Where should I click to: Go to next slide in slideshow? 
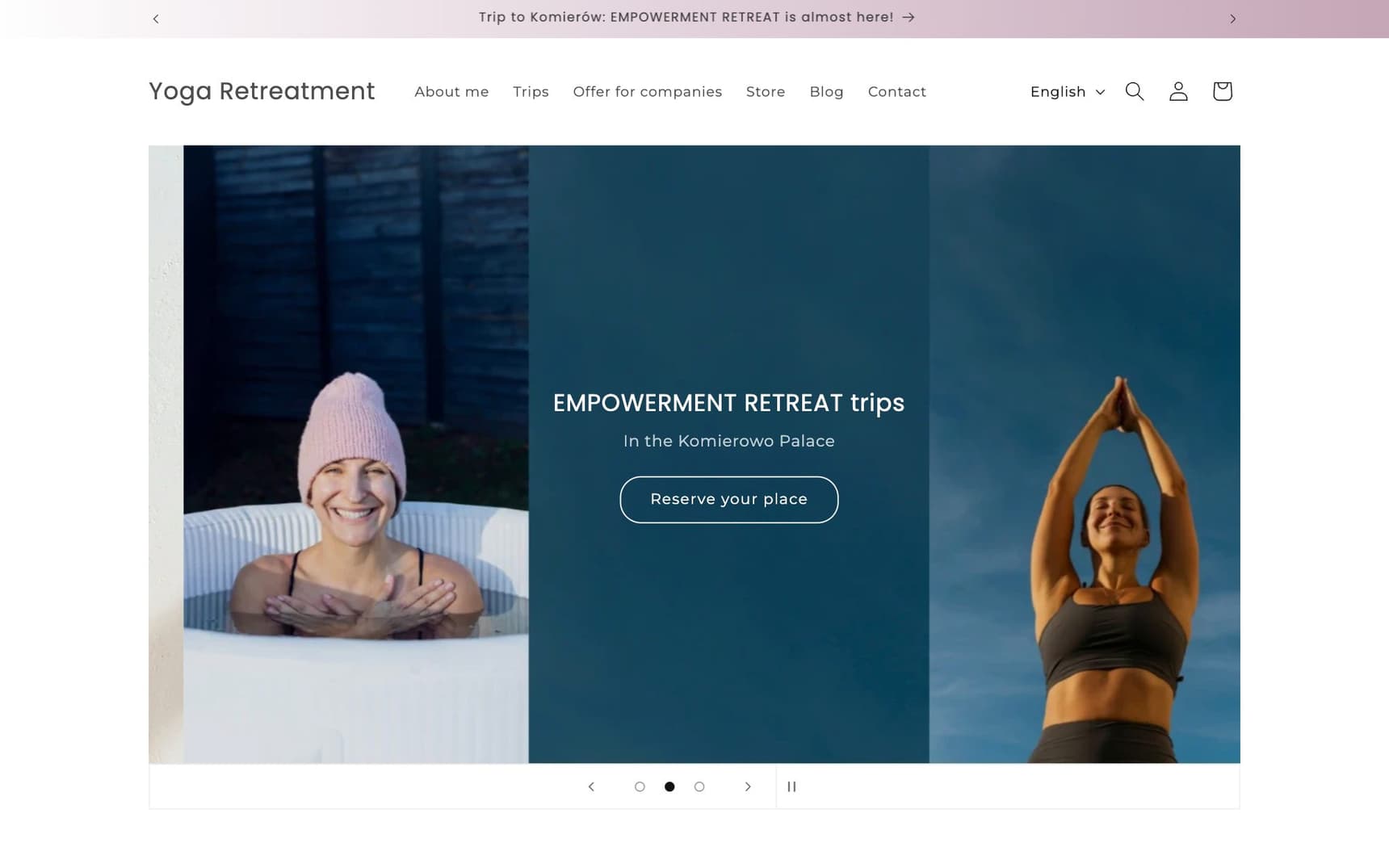point(748,786)
